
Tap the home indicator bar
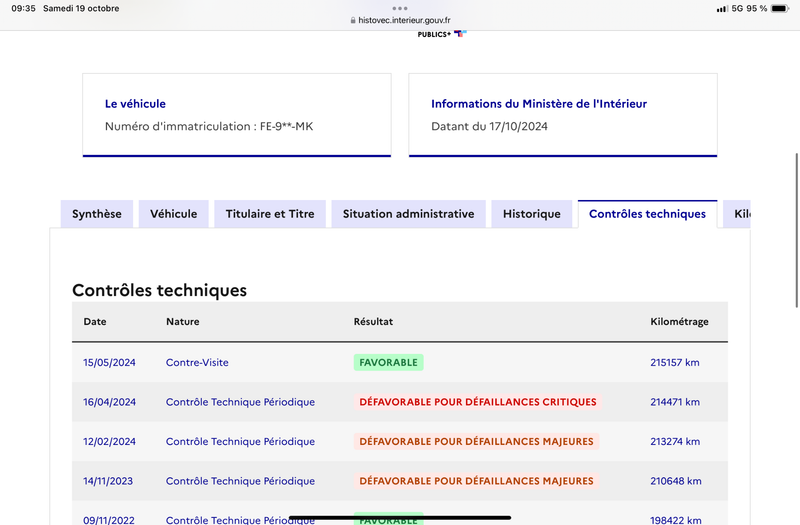tap(400, 517)
